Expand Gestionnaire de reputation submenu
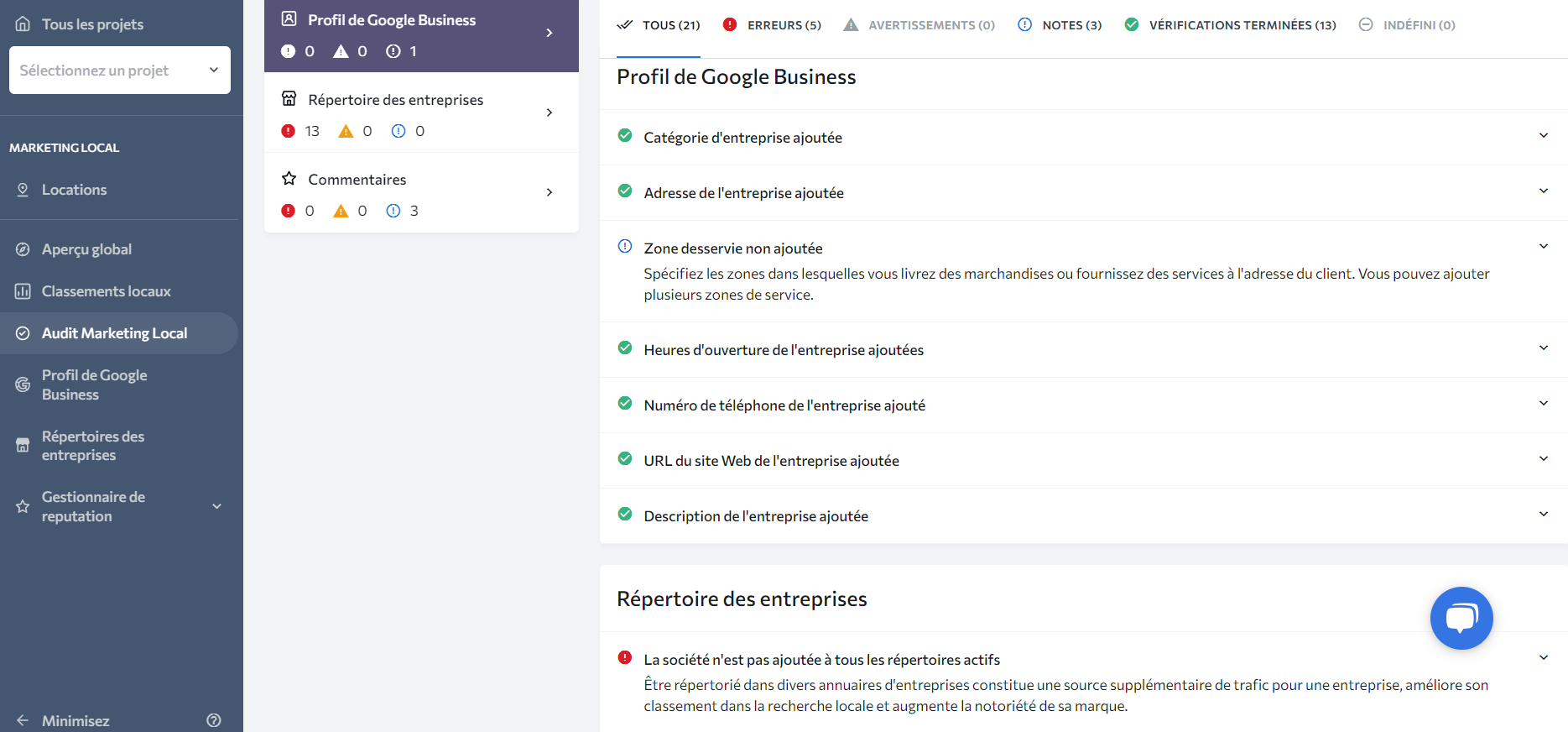Screen dimensions: 1568x732 216,506
